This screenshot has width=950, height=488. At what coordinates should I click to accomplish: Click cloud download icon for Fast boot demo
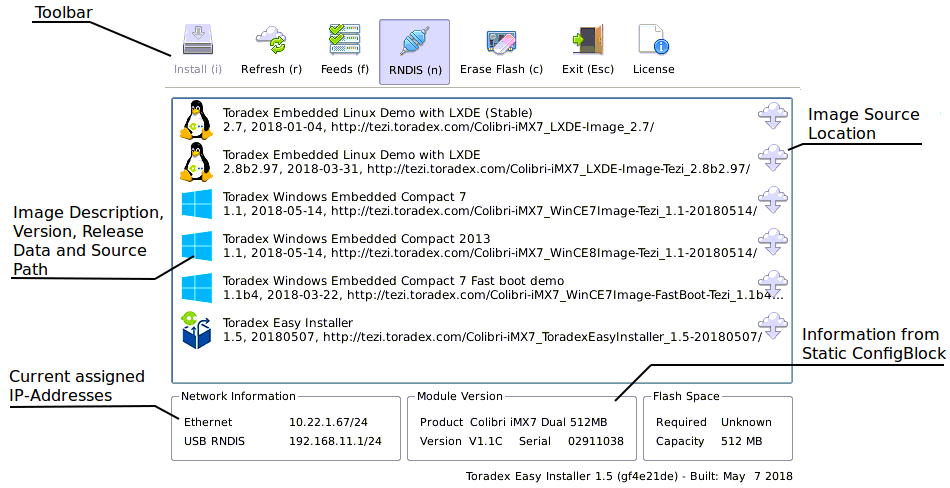pos(771,284)
